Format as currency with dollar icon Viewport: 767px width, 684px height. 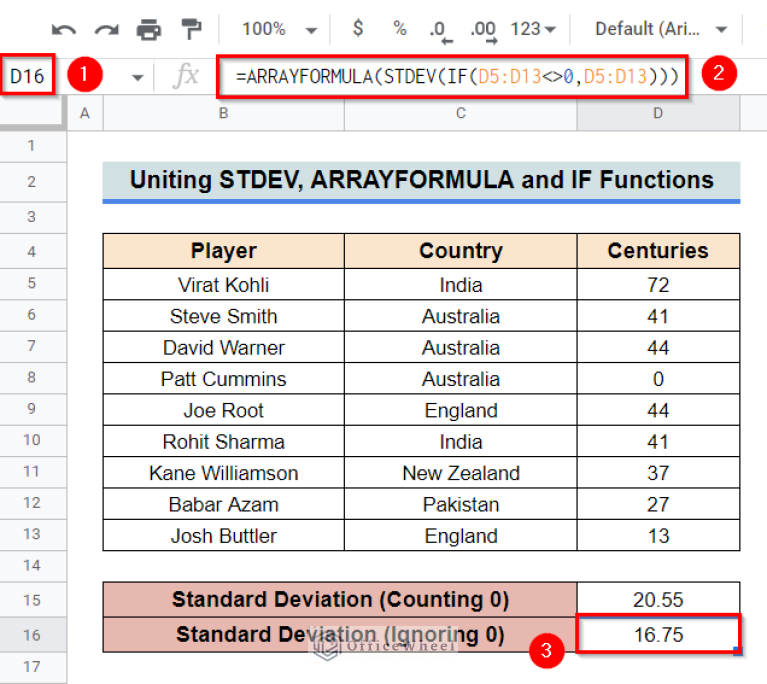click(358, 29)
